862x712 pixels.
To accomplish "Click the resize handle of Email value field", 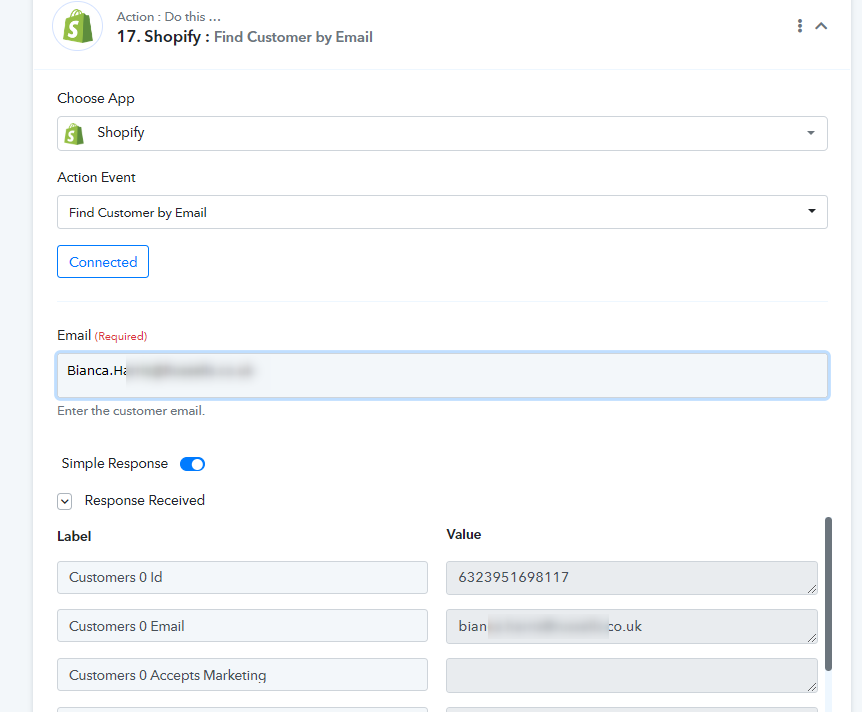I will 812,638.
